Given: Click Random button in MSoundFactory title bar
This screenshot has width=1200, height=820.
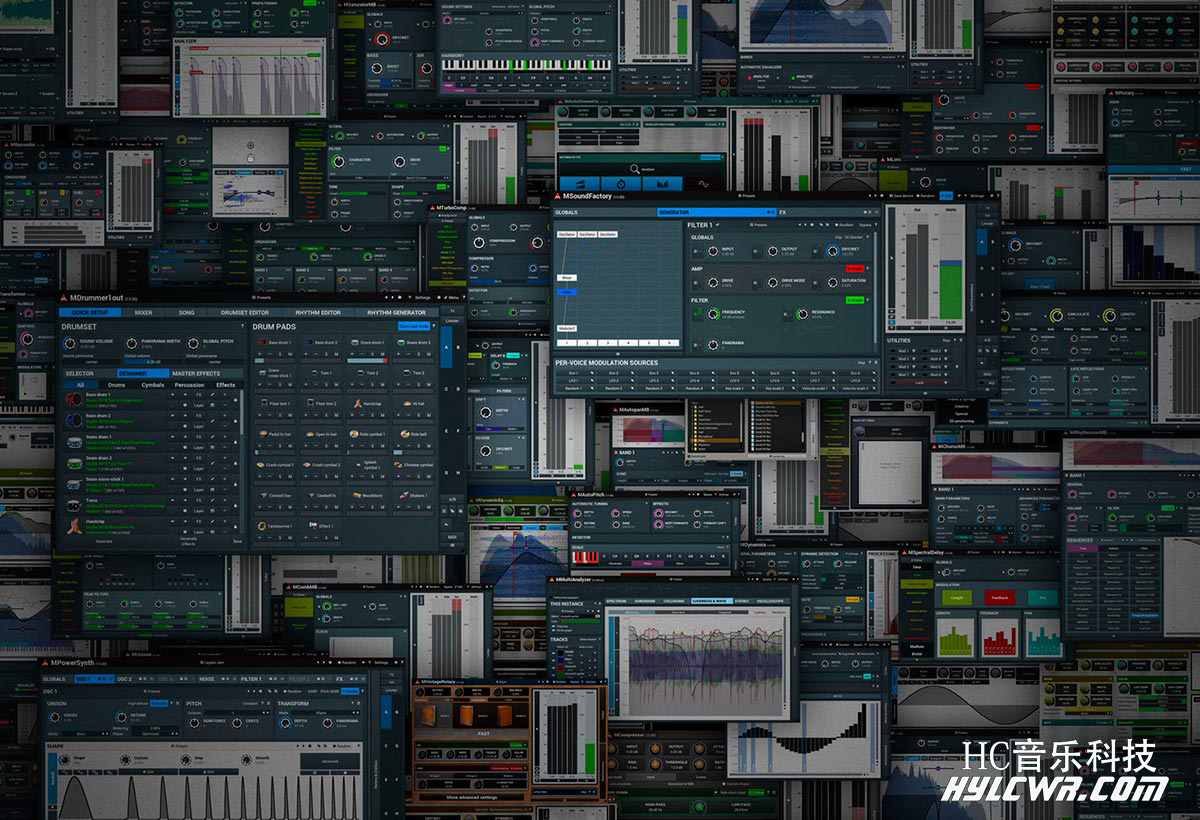Looking at the screenshot, I should [927, 196].
